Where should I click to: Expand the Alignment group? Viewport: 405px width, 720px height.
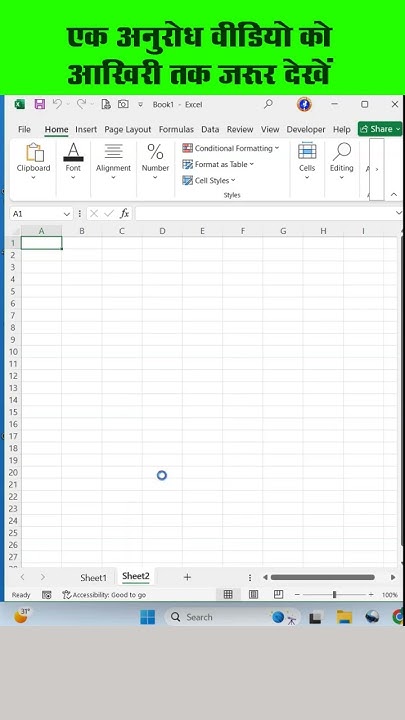coord(113,161)
